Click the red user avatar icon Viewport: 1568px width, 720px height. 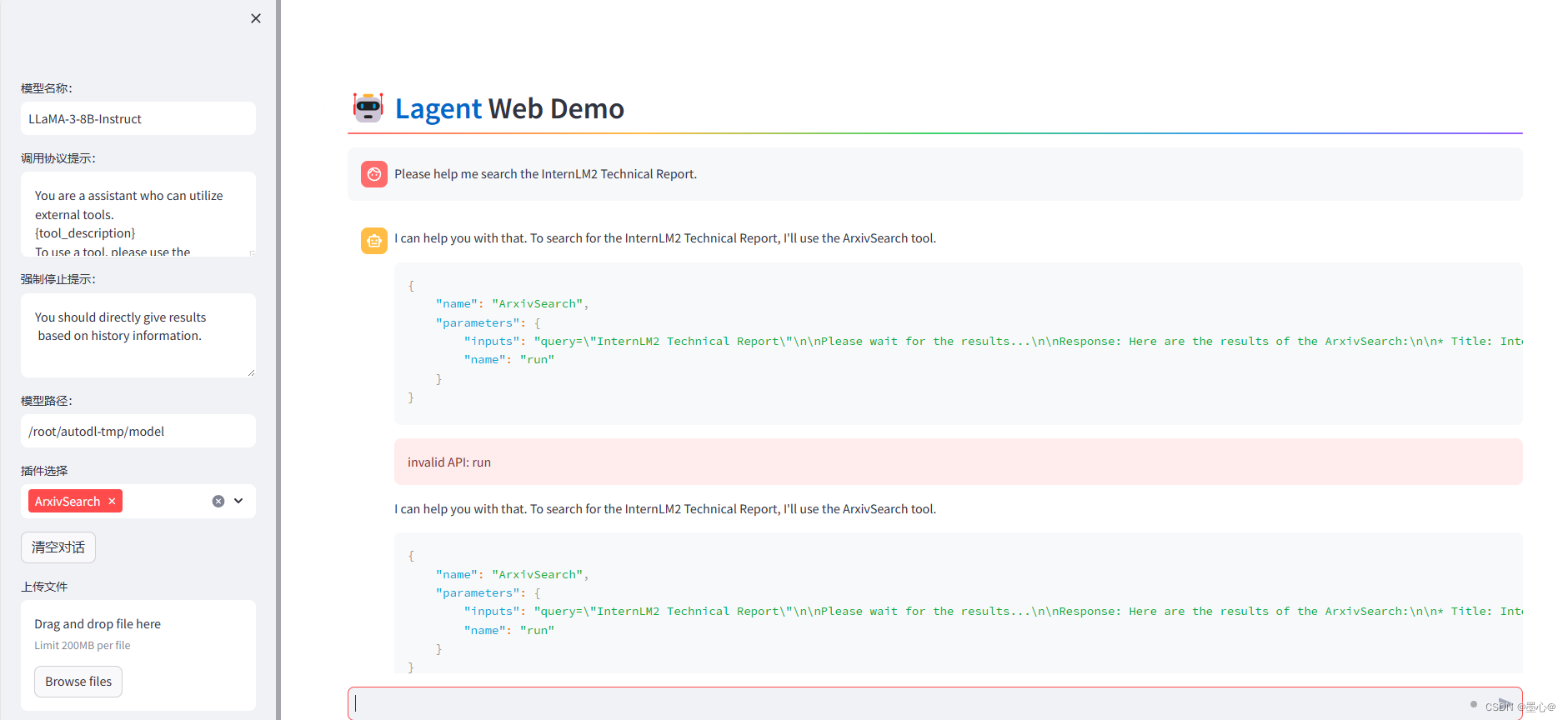click(x=374, y=174)
